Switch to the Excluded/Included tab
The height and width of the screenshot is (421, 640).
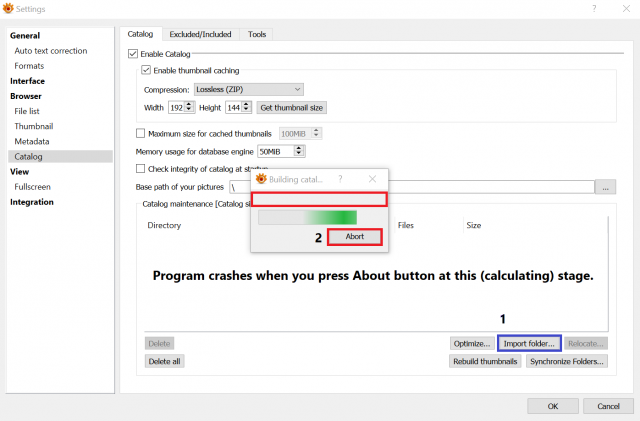(200, 34)
